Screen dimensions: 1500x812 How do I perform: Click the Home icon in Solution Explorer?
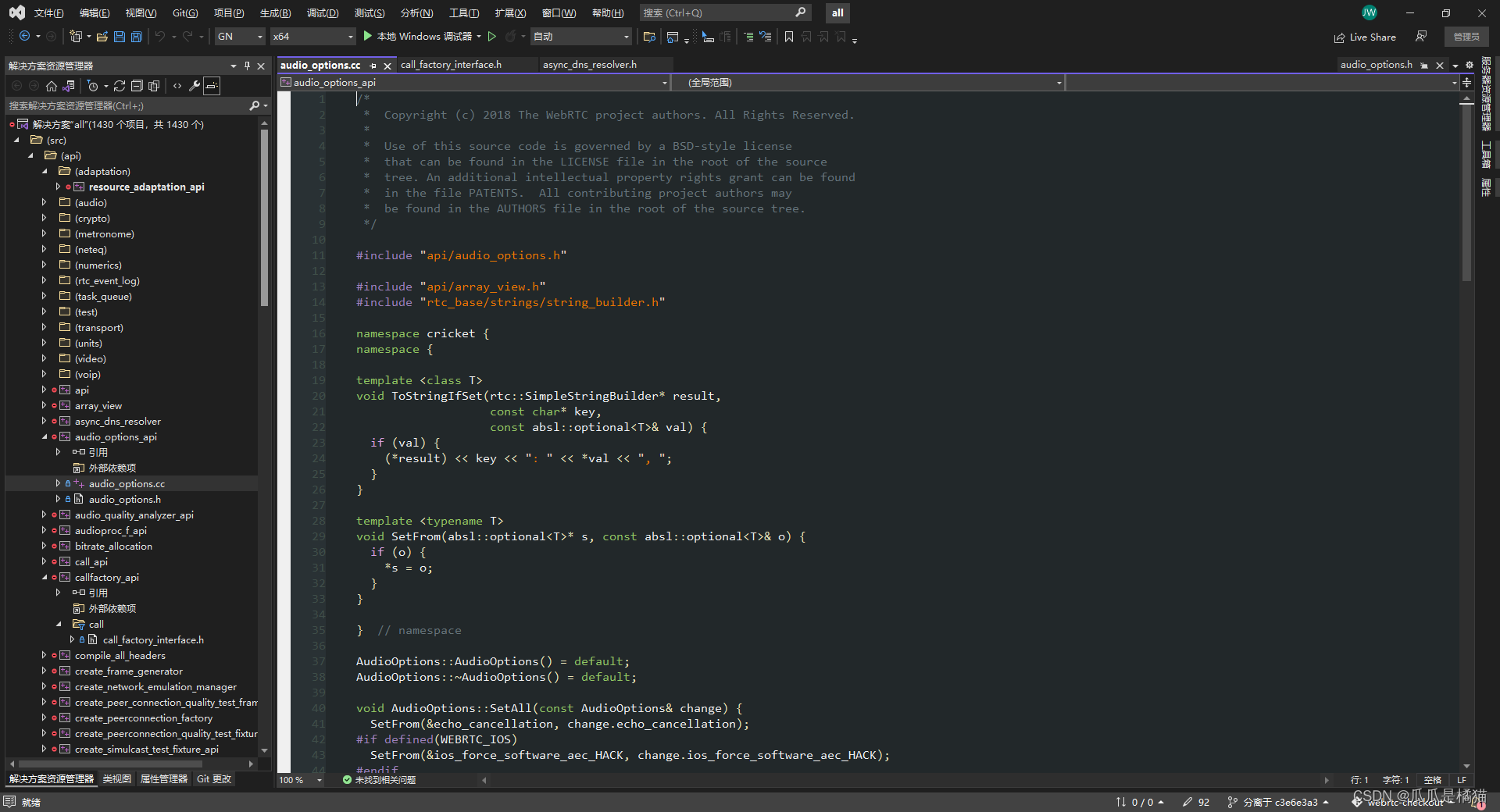point(52,86)
